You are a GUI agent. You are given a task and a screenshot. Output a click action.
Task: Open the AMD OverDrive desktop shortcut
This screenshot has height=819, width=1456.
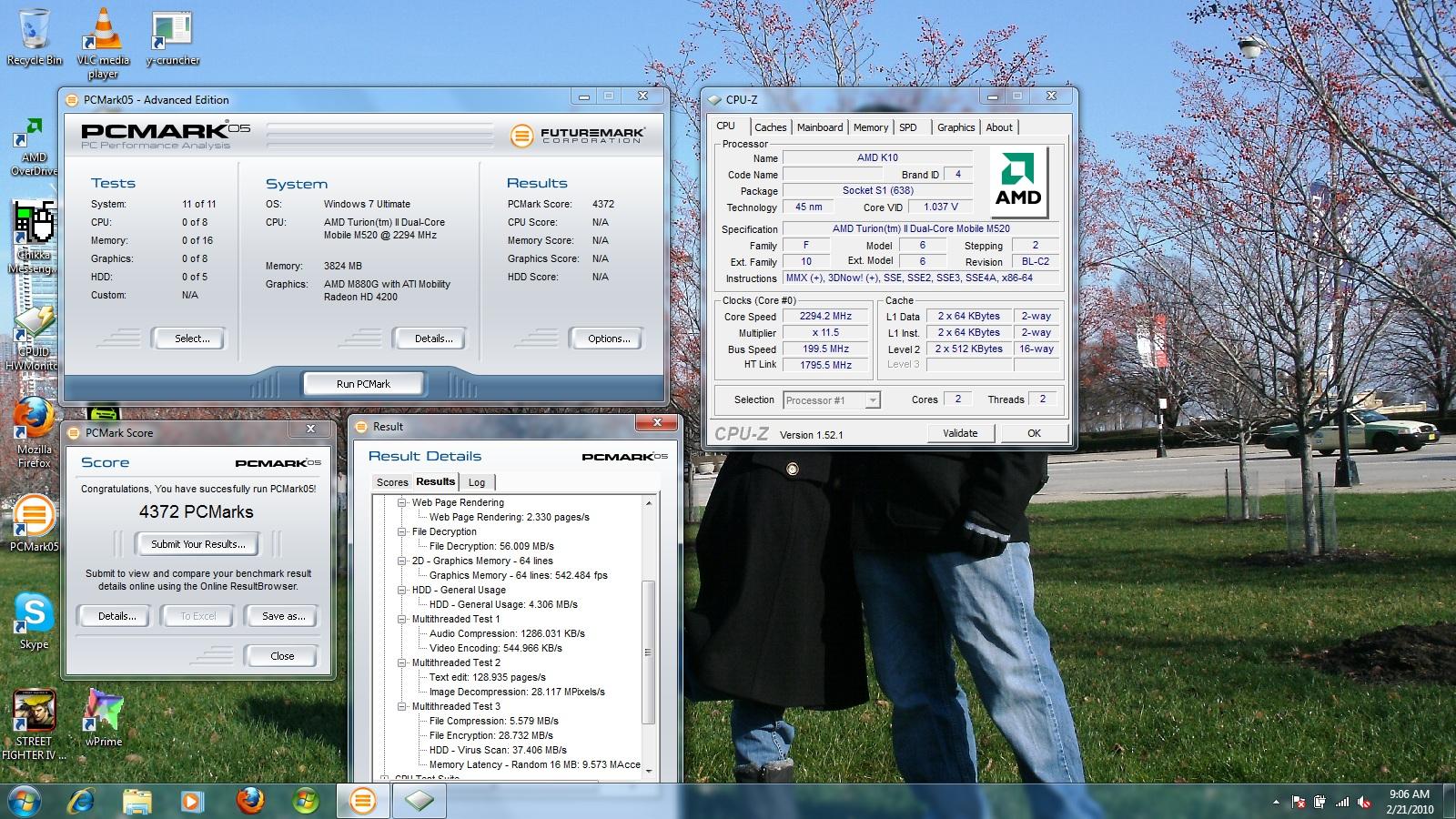(x=34, y=147)
